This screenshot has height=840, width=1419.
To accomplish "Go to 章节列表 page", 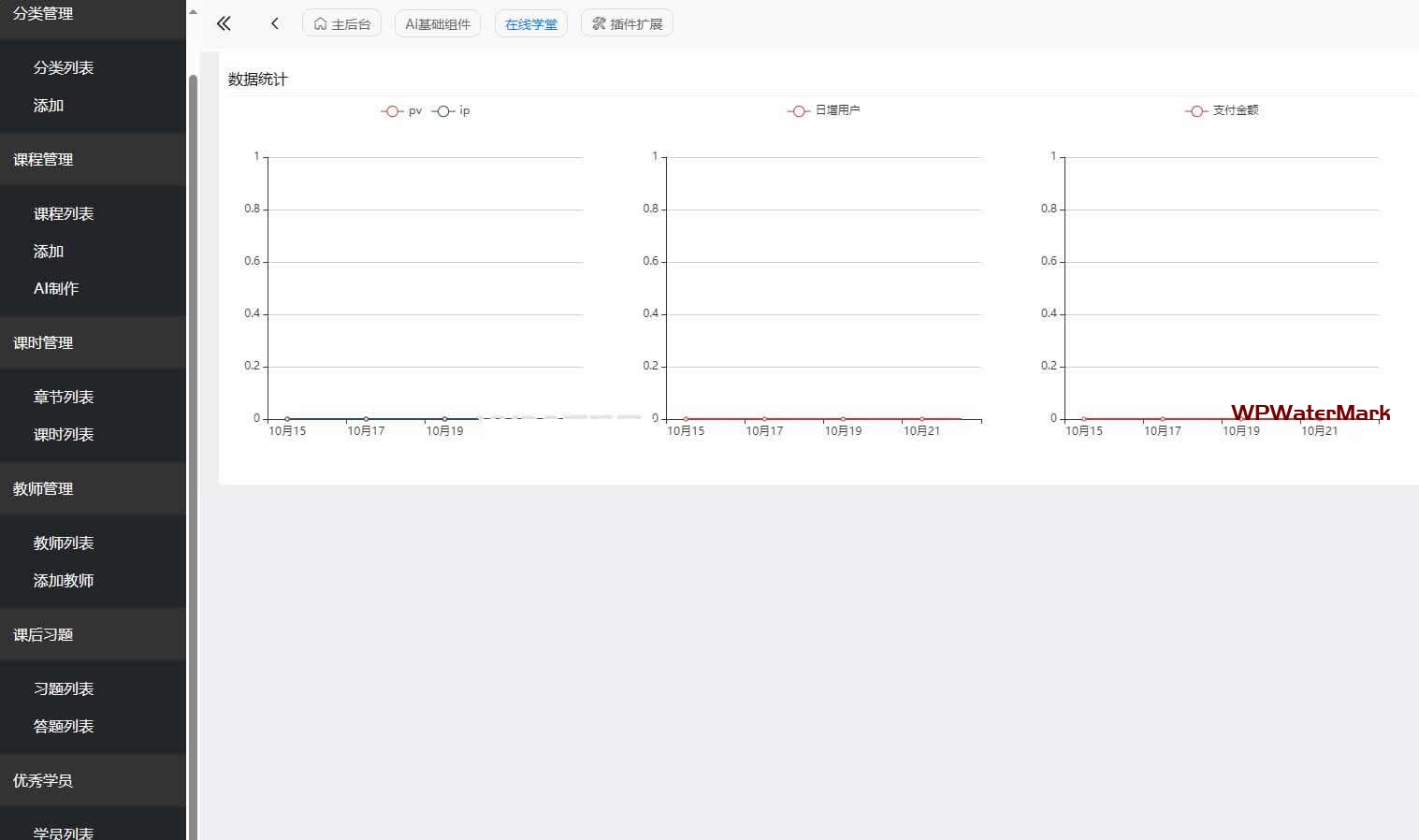I will (x=64, y=397).
